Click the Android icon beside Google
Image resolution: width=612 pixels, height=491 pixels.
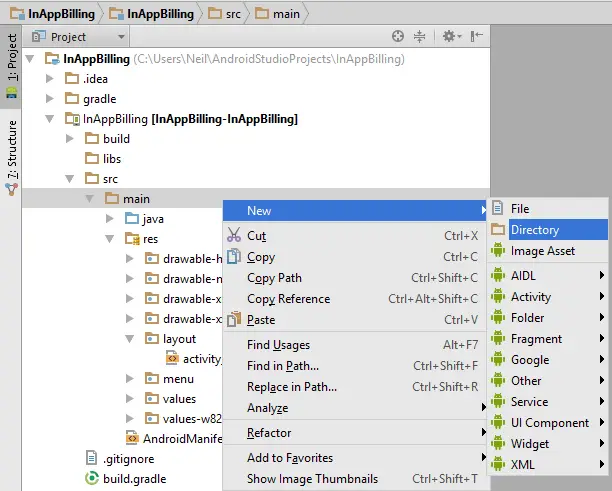pyautogui.click(x=498, y=359)
